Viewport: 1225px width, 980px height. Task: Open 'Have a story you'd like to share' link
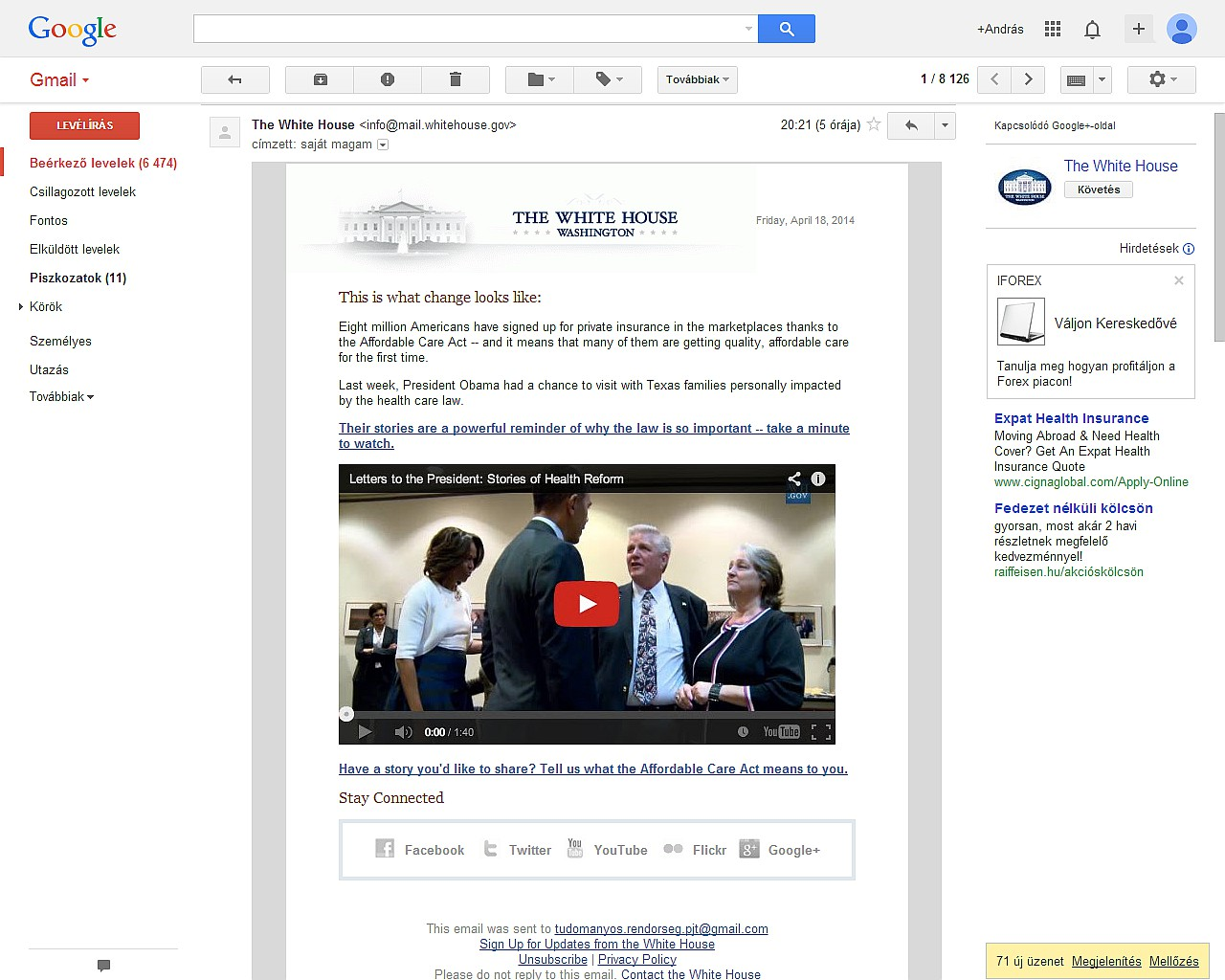593,768
